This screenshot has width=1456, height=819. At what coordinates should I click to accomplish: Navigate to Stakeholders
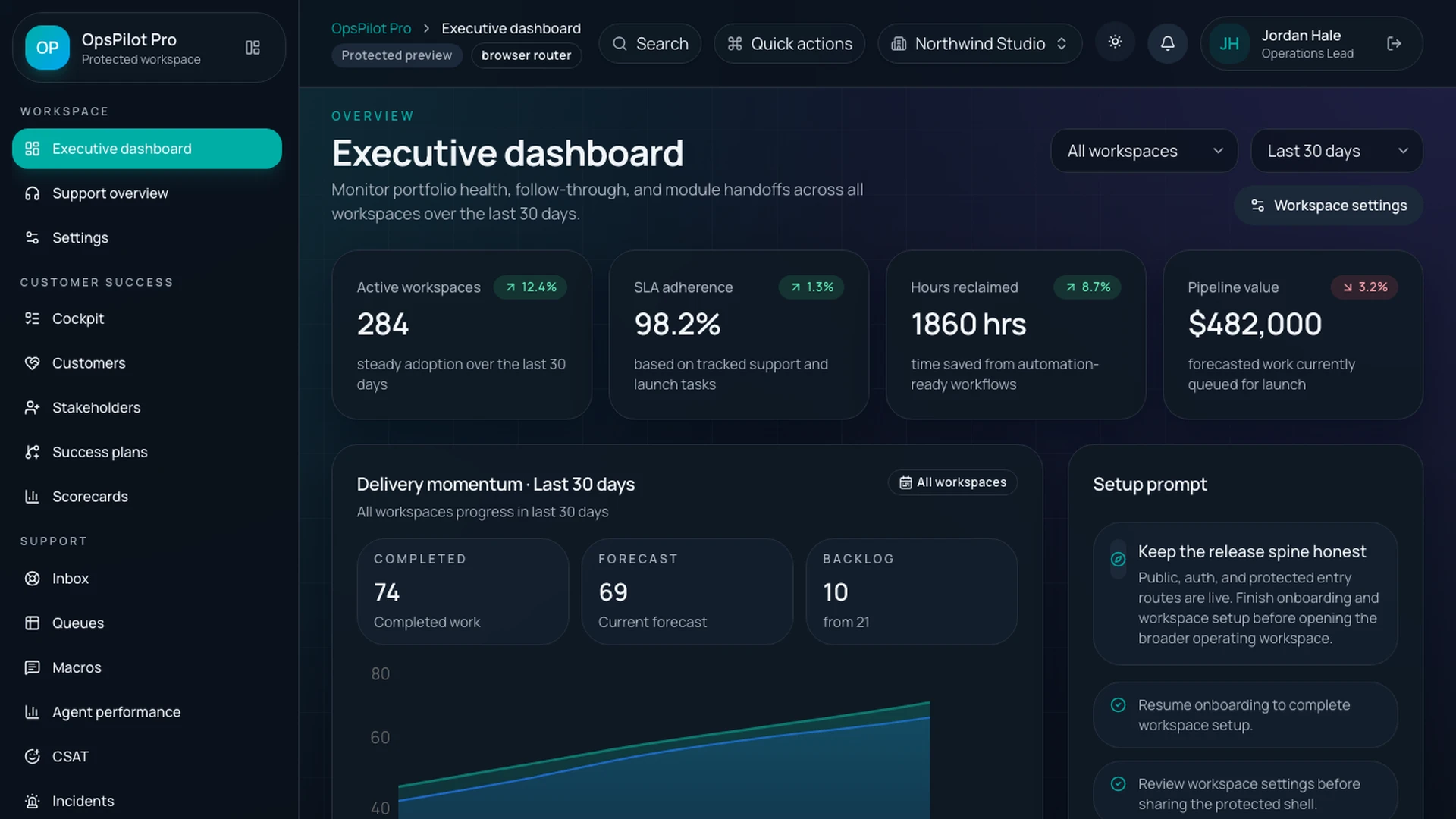pos(147,407)
